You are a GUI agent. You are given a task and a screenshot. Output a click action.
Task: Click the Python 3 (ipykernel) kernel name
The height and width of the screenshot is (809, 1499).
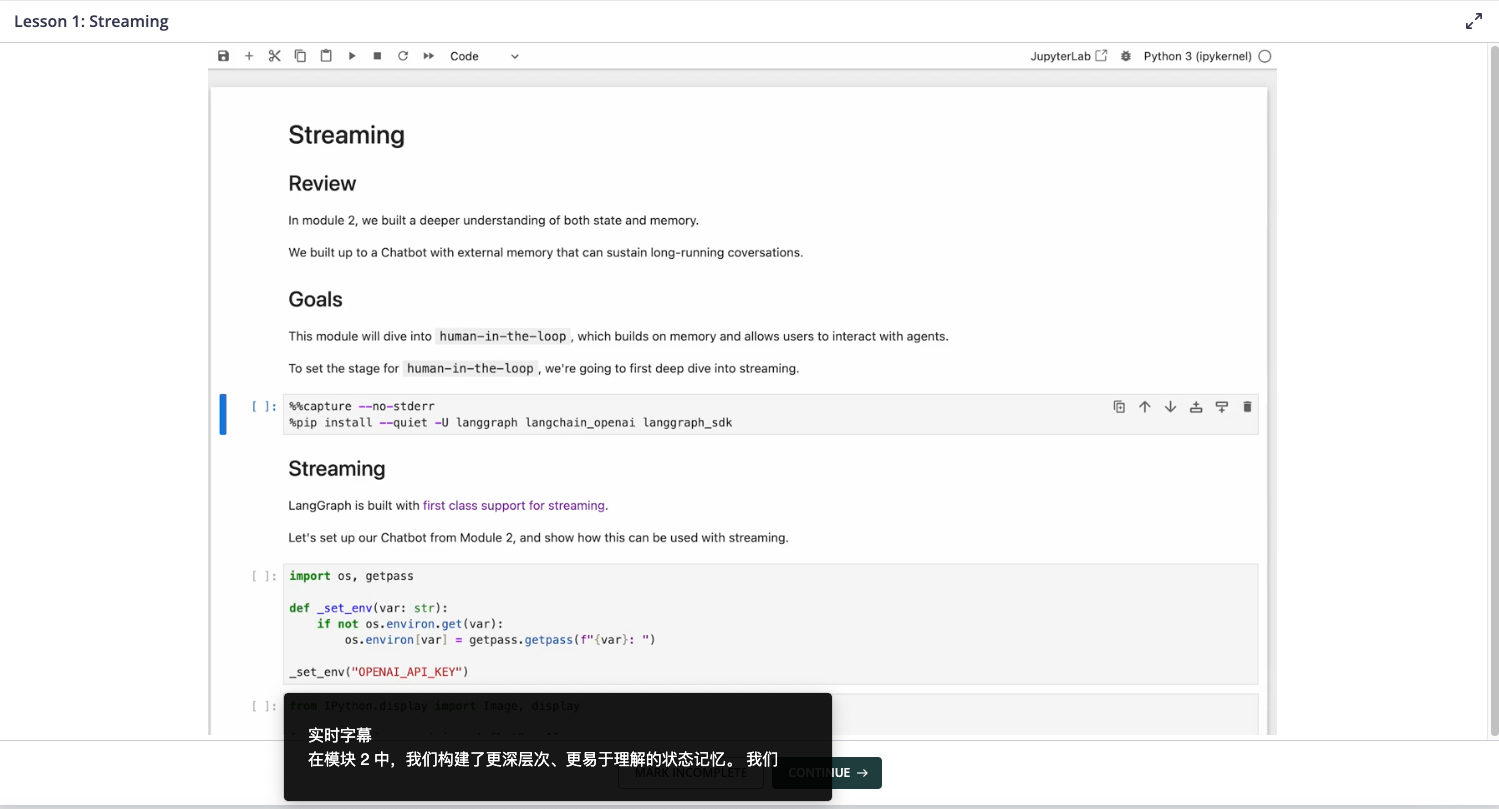1197,56
